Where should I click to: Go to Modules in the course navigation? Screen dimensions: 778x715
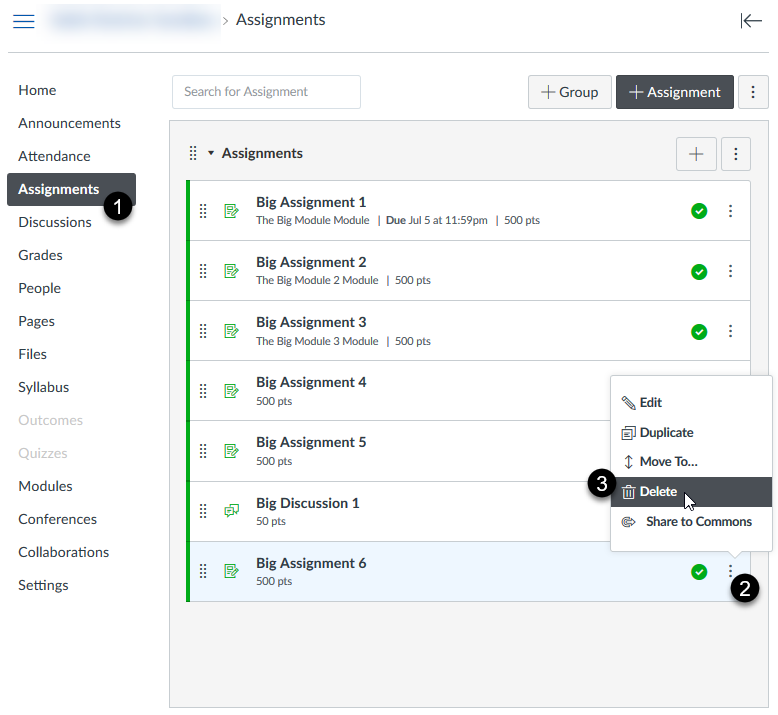click(45, 486)
